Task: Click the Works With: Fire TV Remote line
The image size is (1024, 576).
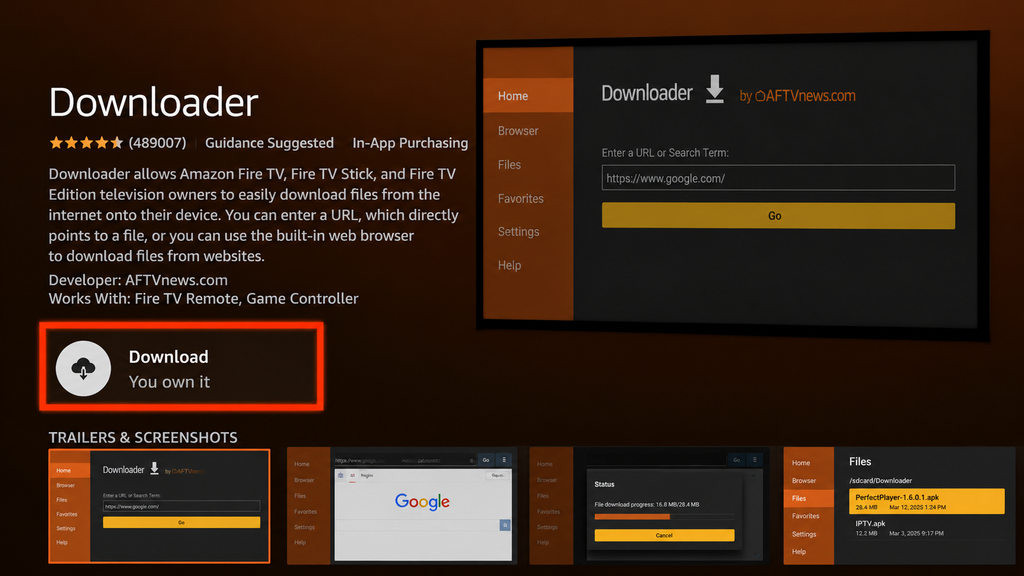Action: [203, 298]
